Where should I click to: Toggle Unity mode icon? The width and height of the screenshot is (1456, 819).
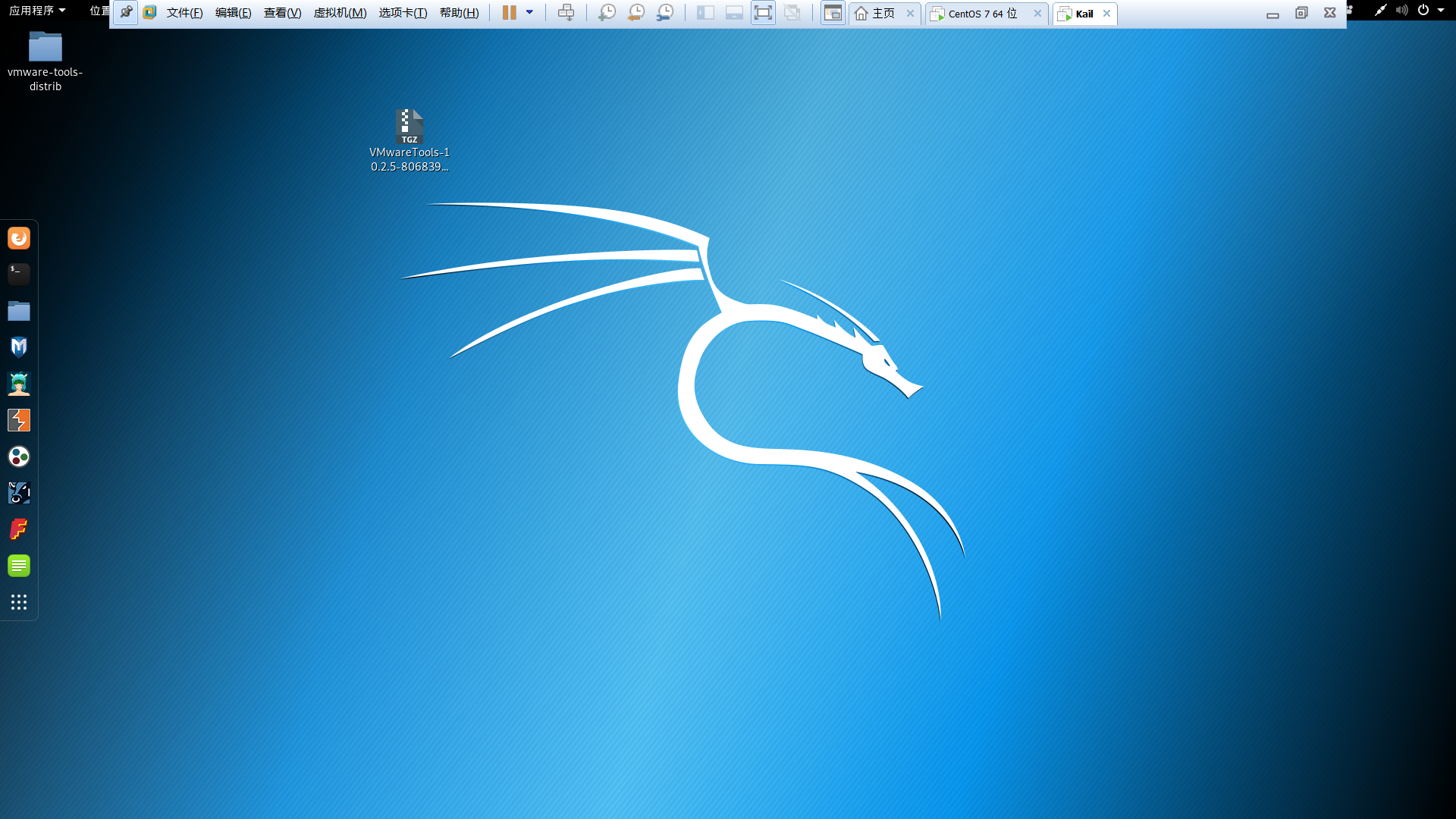point(792,12)
